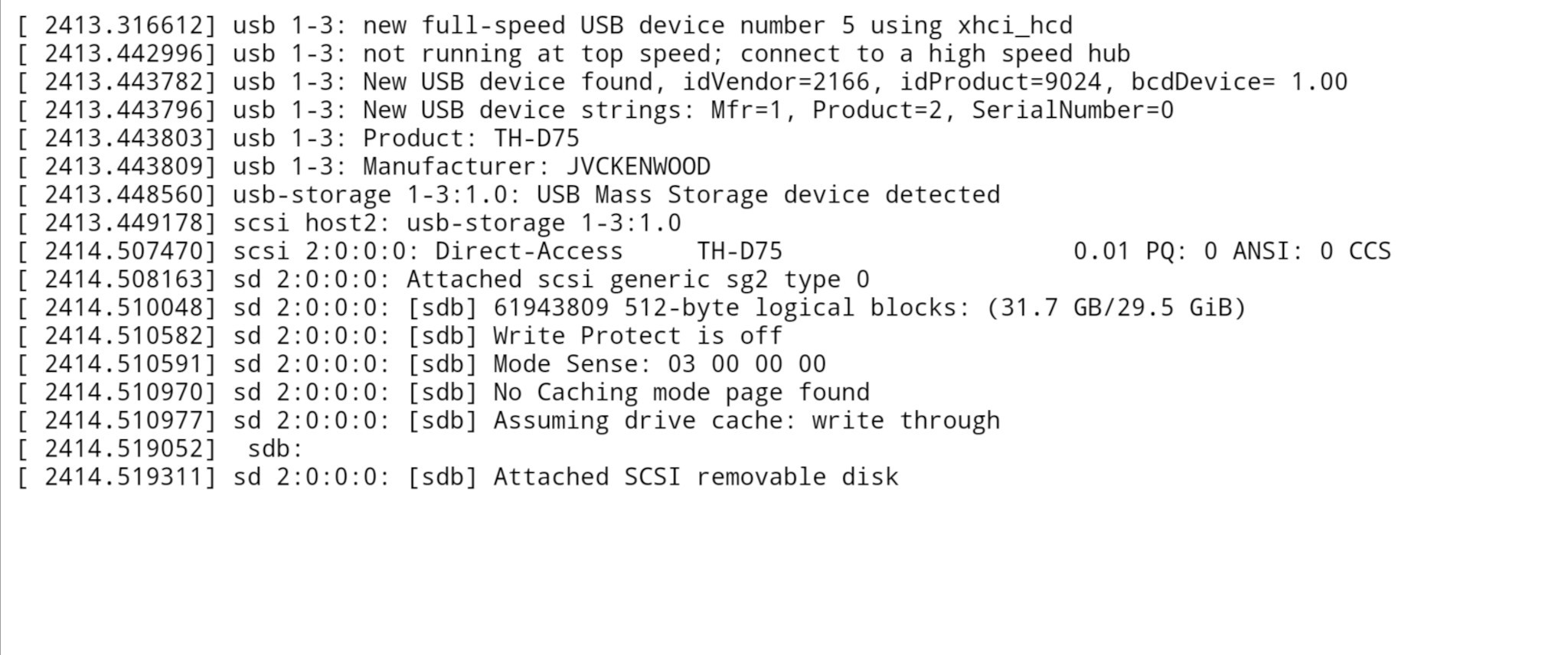Click the 'Direct-Access' text
Screen dimensions: 1568x655
(528, 252)
